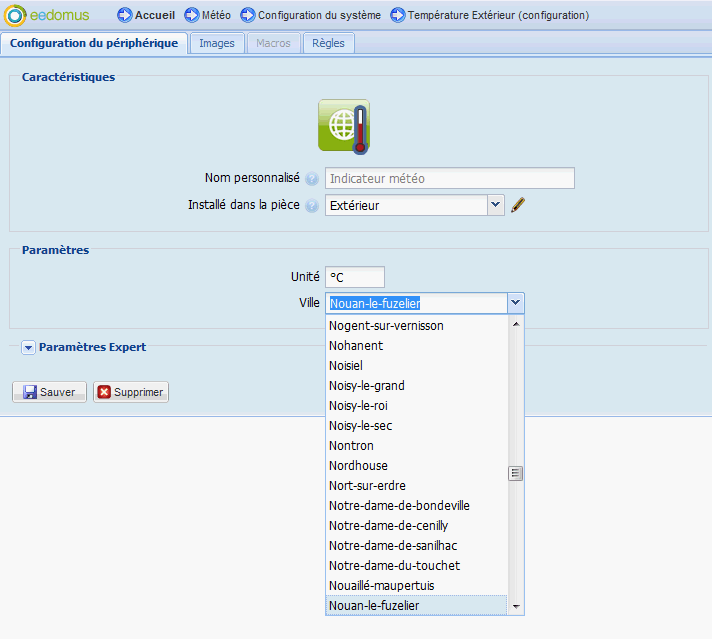Click the Ville combo text field
The height and width of the screenshot is (639, 712).
coord(416,303)
